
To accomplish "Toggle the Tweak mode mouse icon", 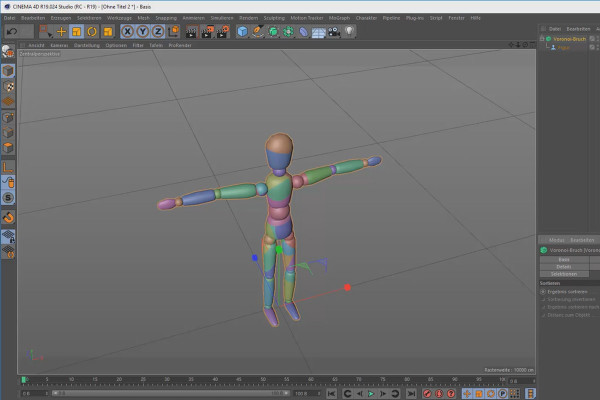I will pyautogui.click(x=8, y=182).
